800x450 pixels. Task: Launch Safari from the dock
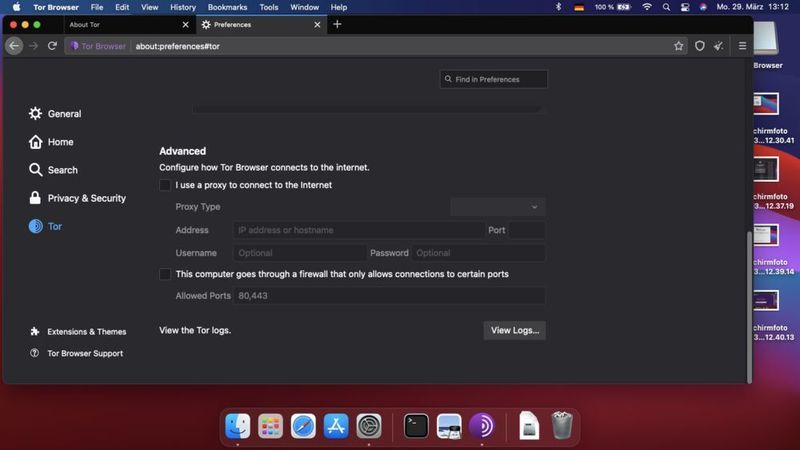tap(303, 426)
